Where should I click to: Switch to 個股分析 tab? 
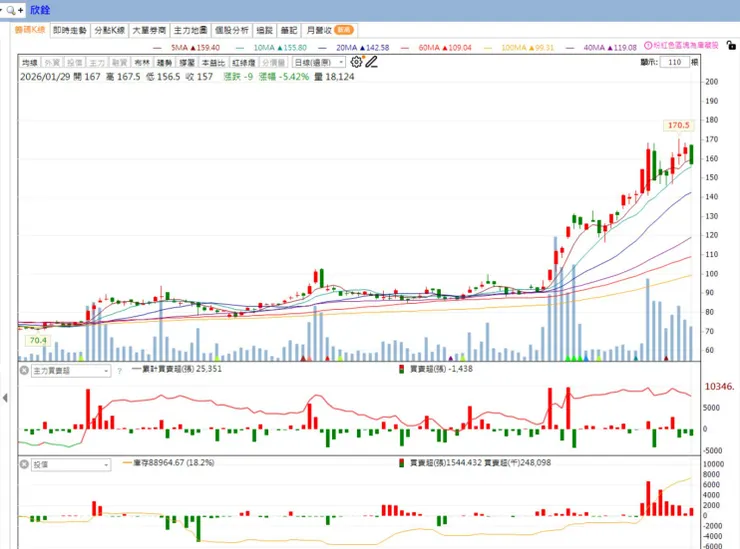pyautogui.click(x=232, y=30)
